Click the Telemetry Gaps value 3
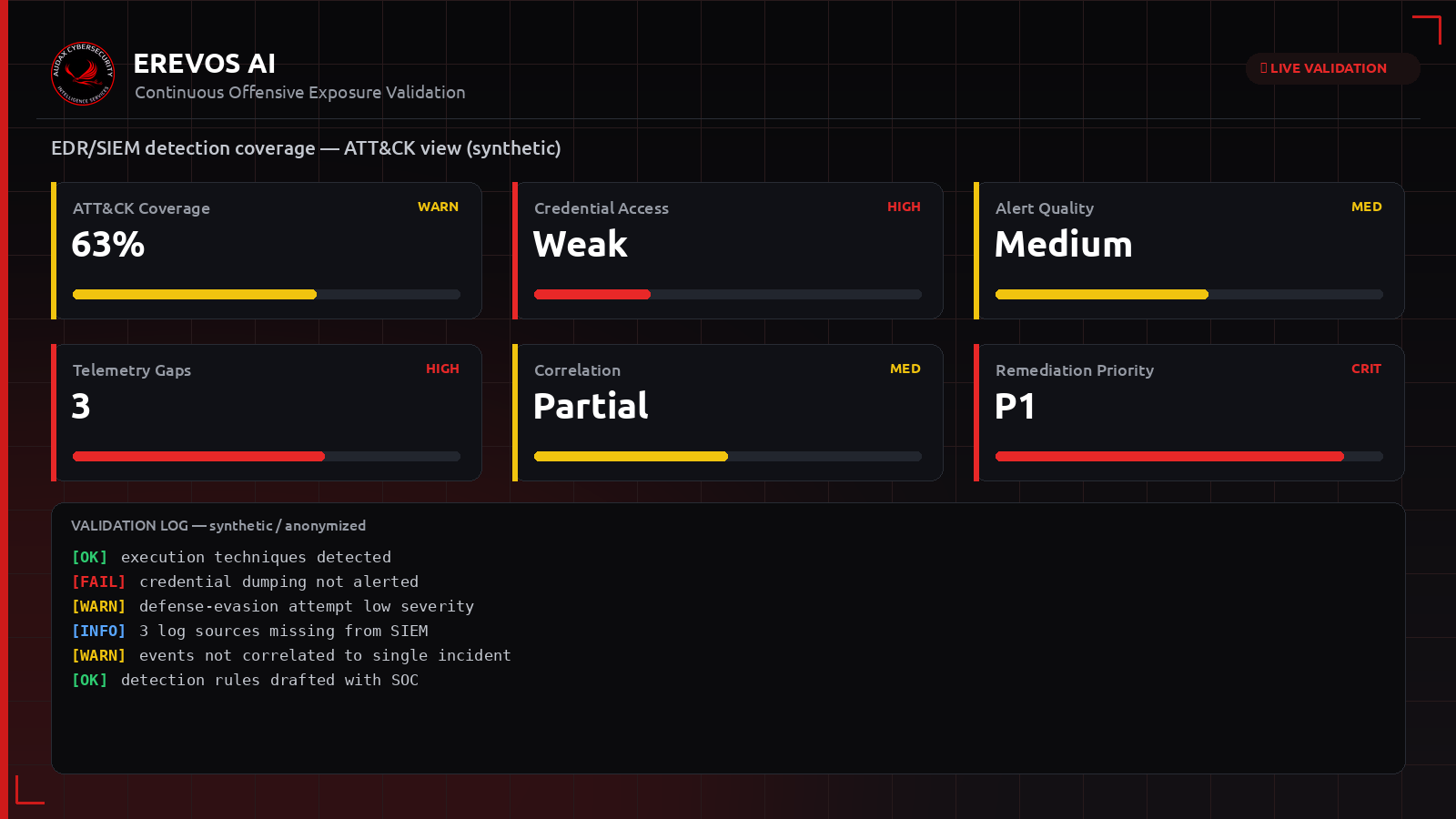1456x819 pixels. [x=81, y=406]
